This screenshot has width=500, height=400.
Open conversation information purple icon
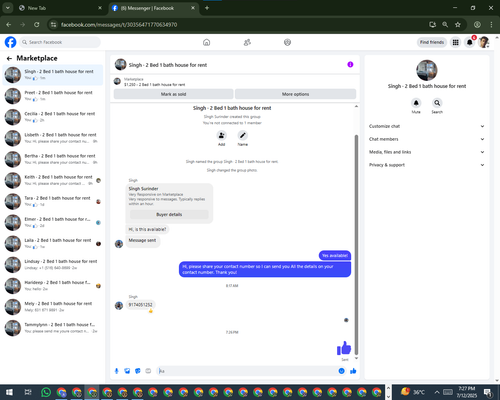point(350,65)
